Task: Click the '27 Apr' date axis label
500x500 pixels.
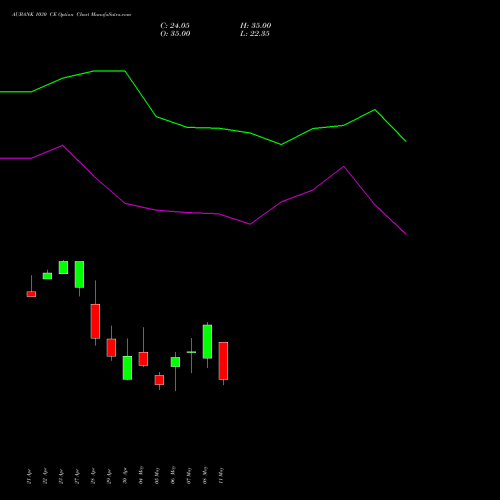Action: coord(77,476)
